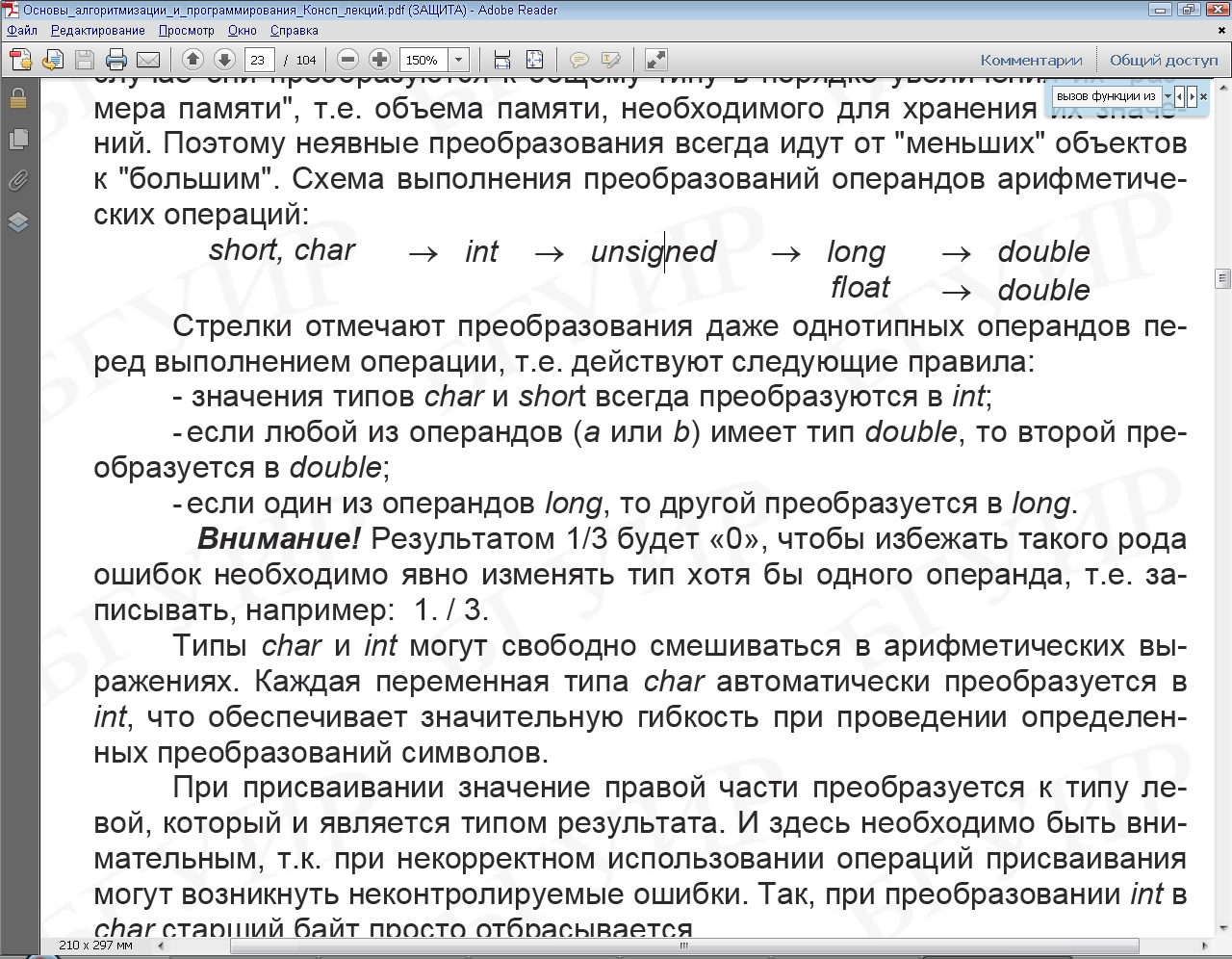Click the word 'Стрелки' starting the paragraph
This screenshot has height=959, width=1232.
click(232, 326)
